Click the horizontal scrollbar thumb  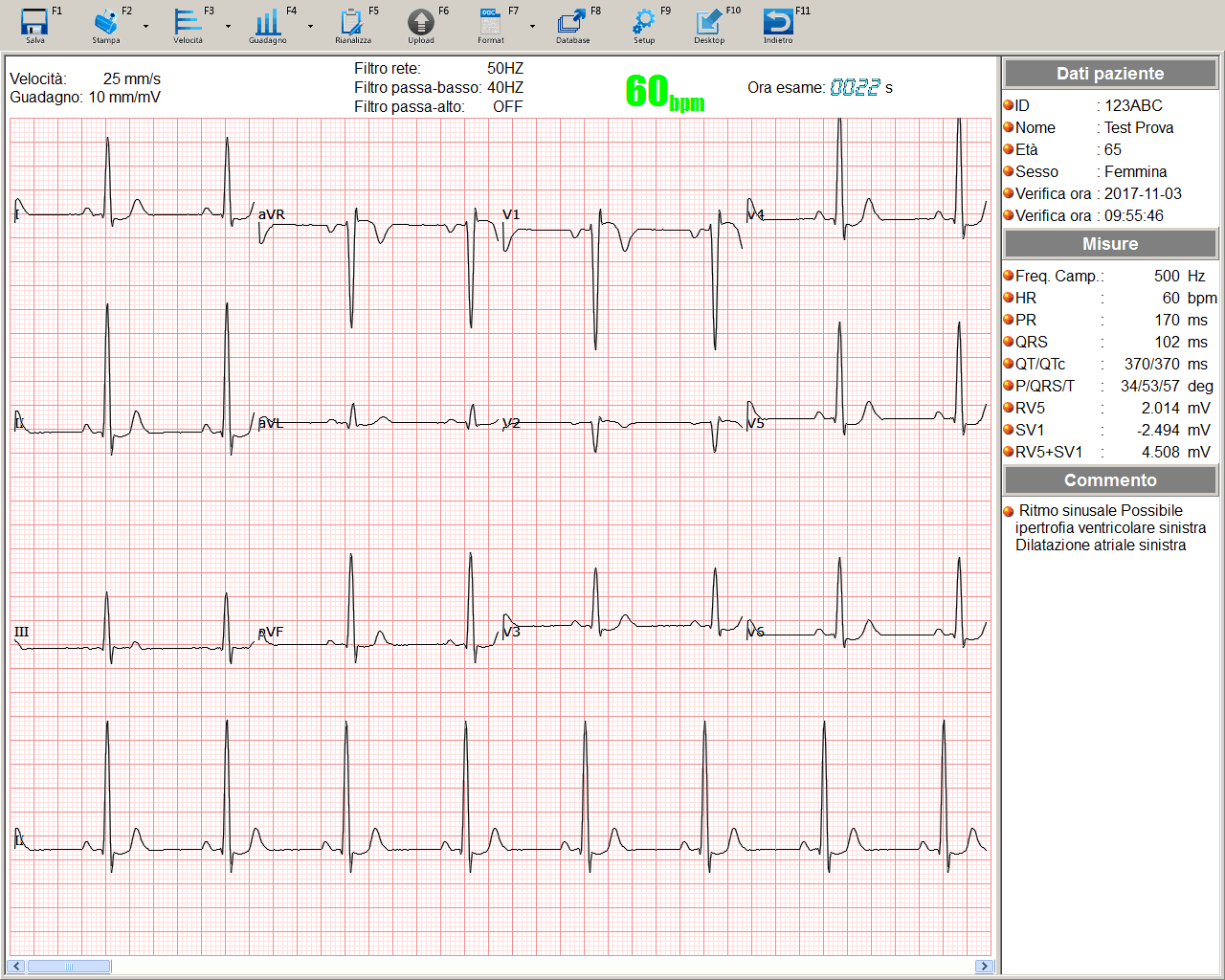[69, 967]
